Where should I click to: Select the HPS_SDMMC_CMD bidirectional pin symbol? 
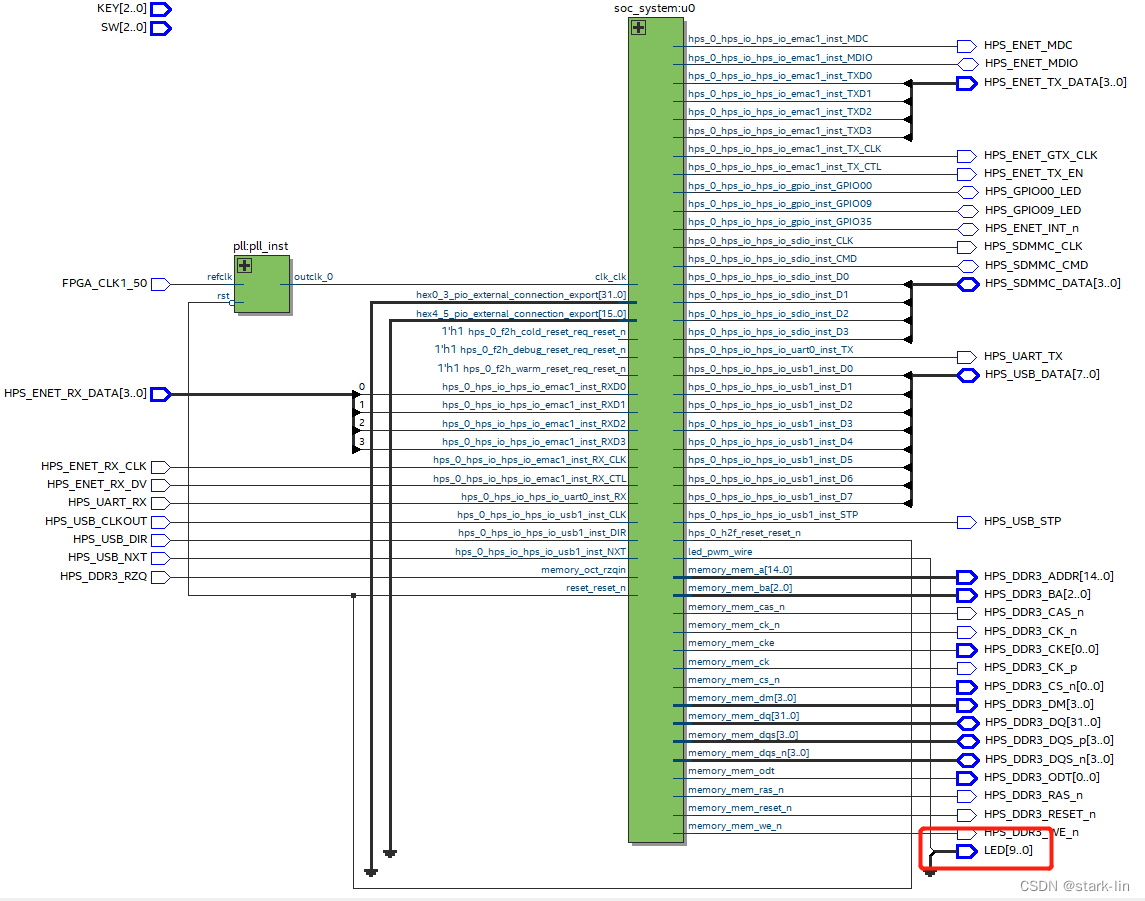pos(968,267)
